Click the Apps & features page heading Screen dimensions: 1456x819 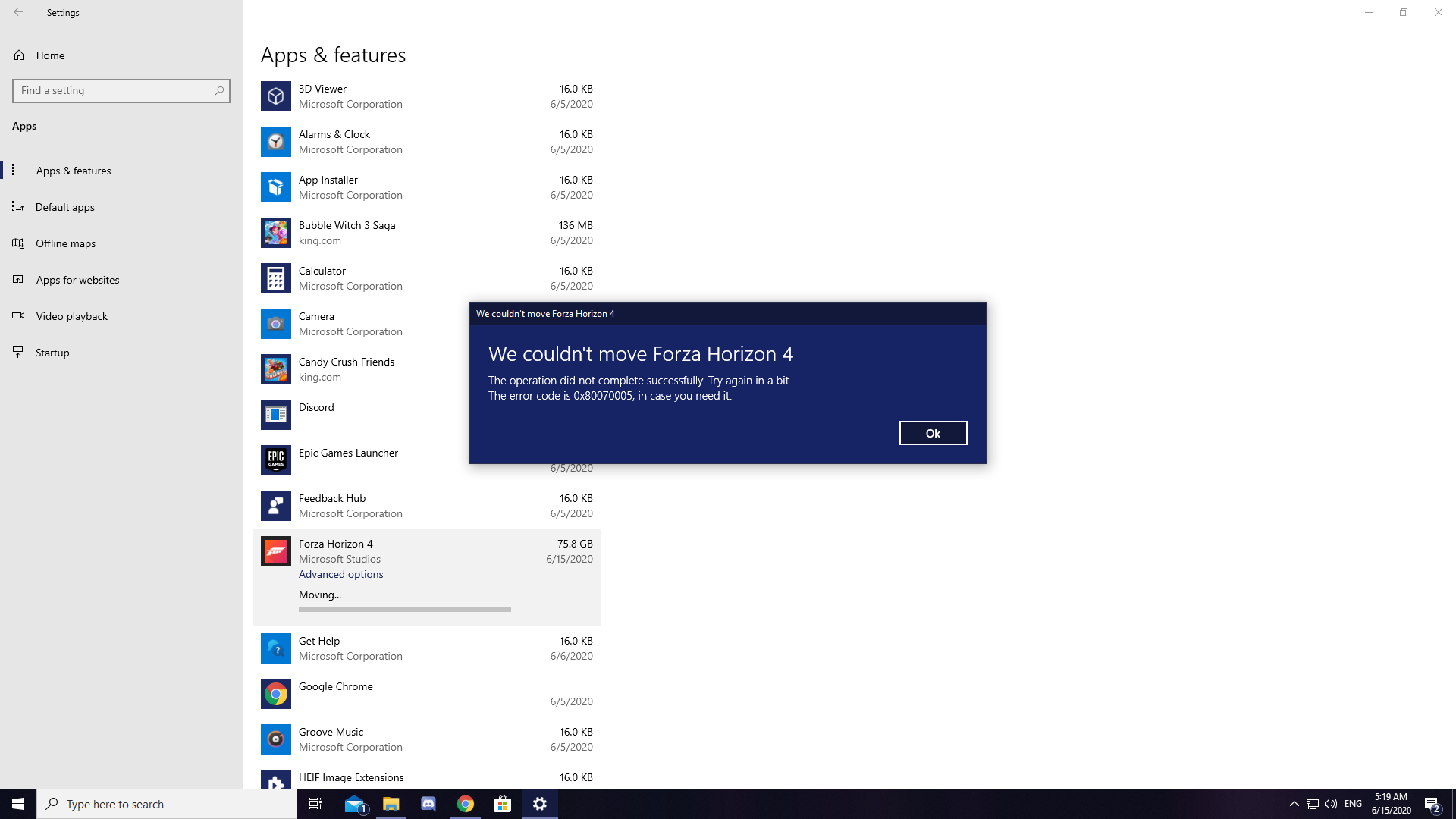(x=333, y=55)
